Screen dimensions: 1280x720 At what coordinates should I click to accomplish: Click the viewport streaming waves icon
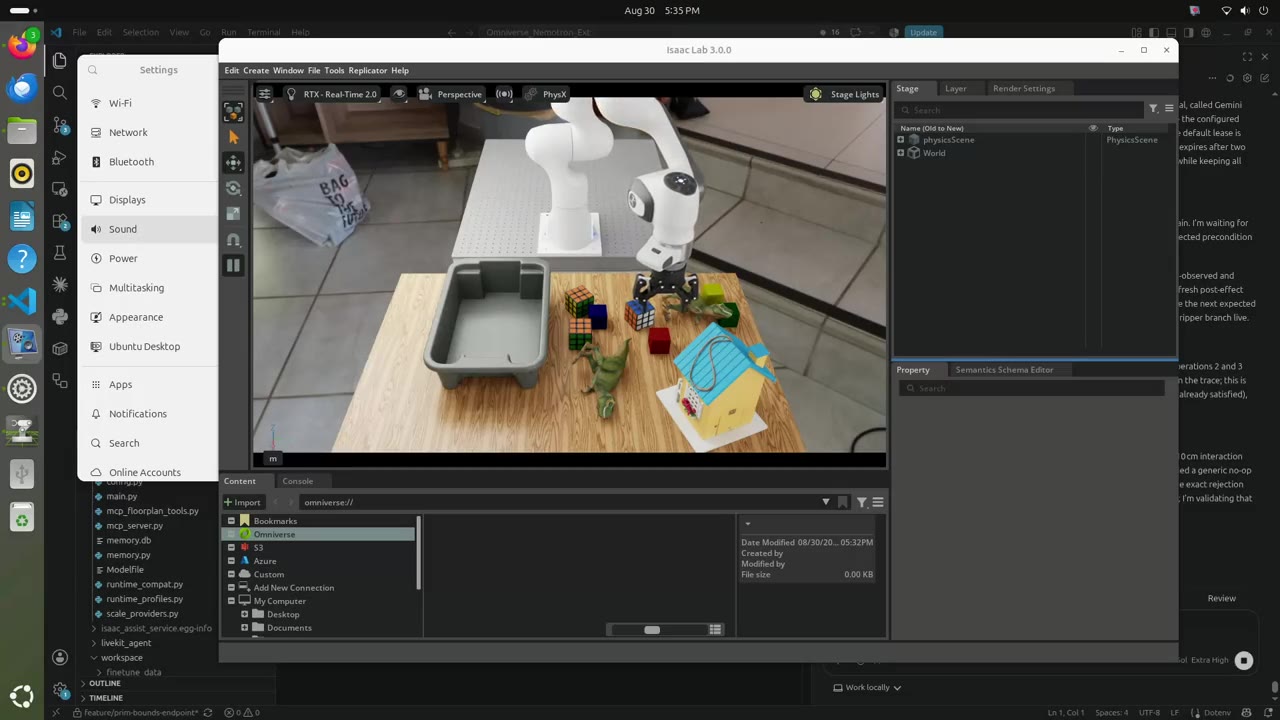[504, 94]
